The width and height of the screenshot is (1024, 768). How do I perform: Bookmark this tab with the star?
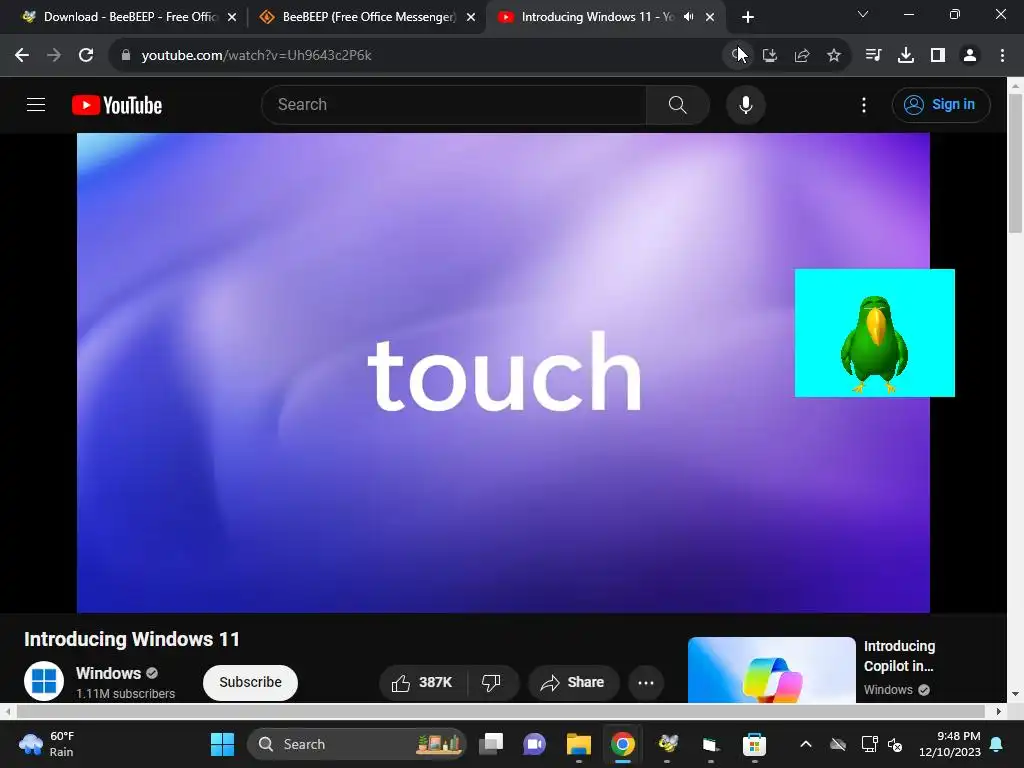(834, 56)
